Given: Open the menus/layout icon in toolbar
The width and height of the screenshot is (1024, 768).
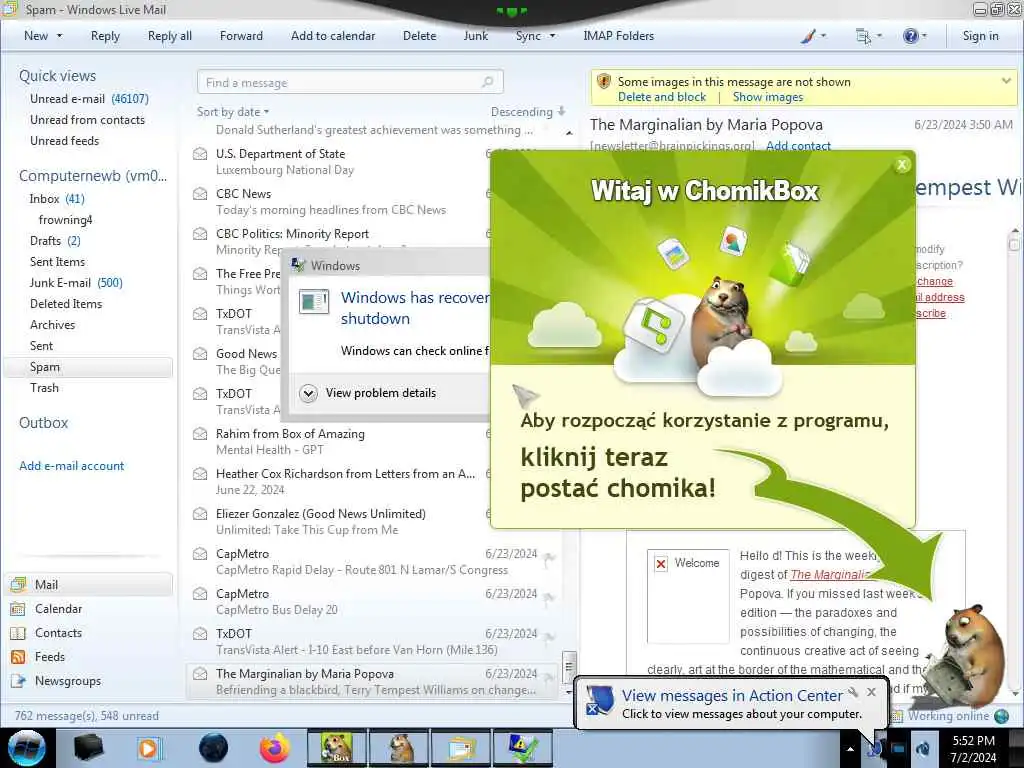Looking at the screenshot, I should click(863, 36).
